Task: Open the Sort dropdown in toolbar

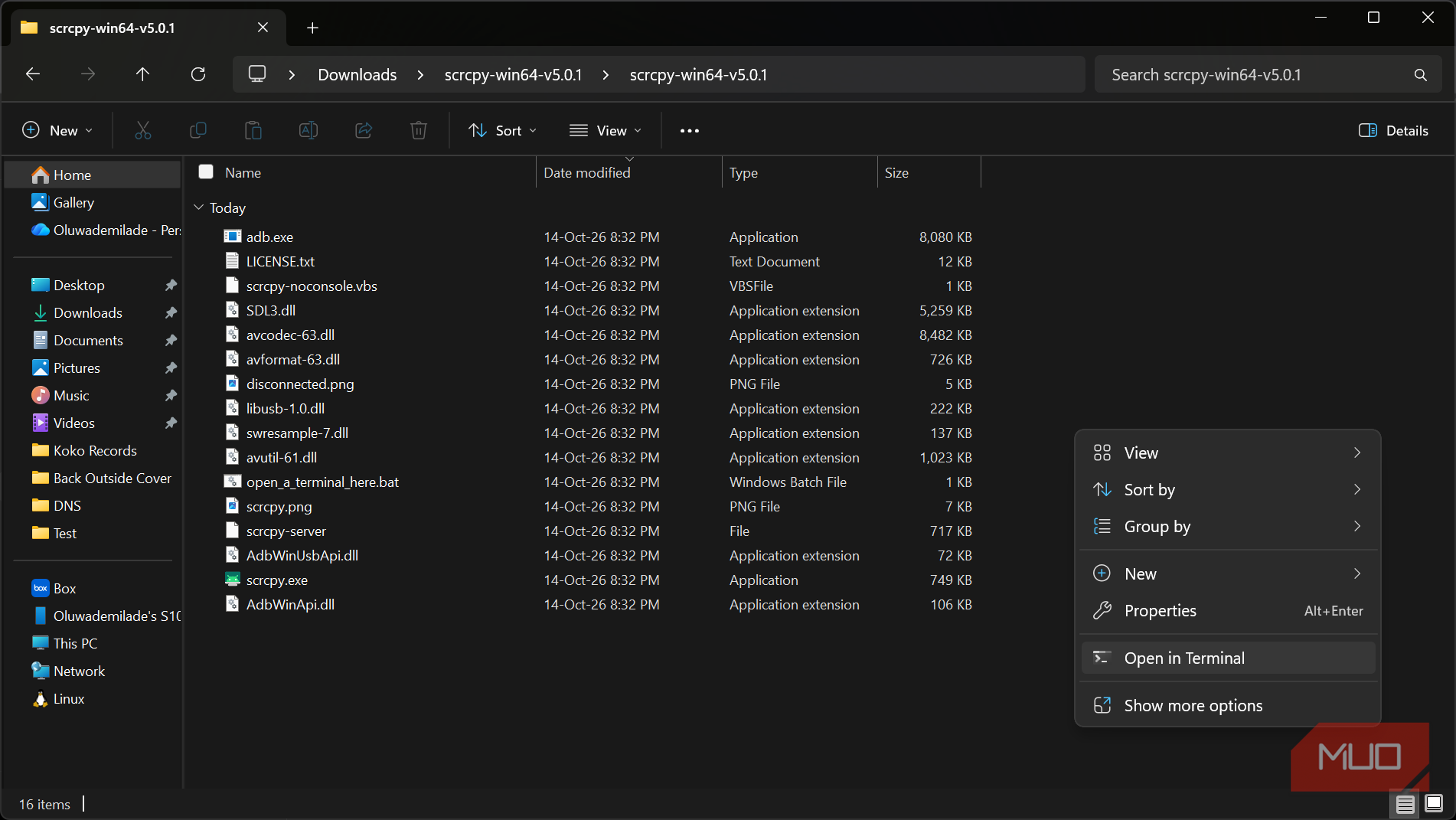Action: point(502,131)
